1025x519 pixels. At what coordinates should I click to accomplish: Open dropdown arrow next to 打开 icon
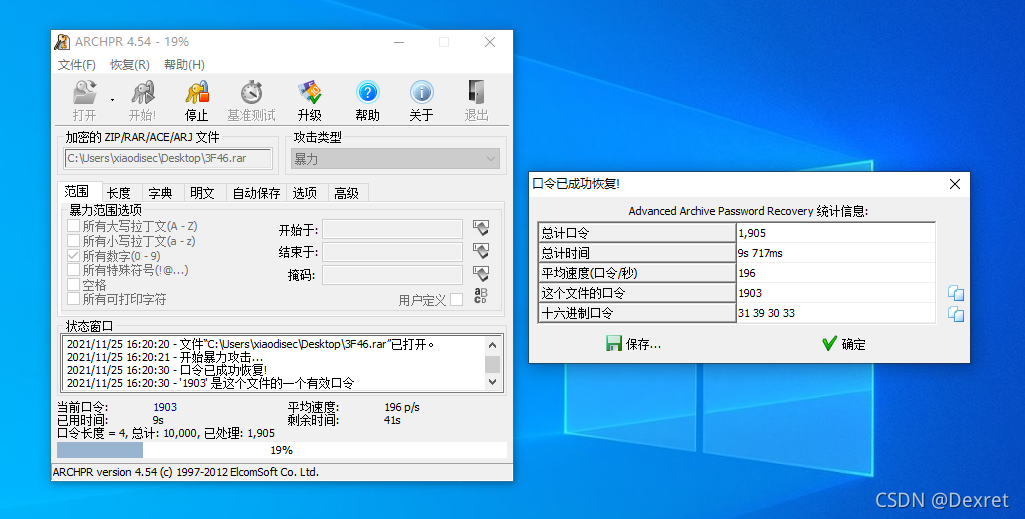pyautogui.click(x=112, y=99)
